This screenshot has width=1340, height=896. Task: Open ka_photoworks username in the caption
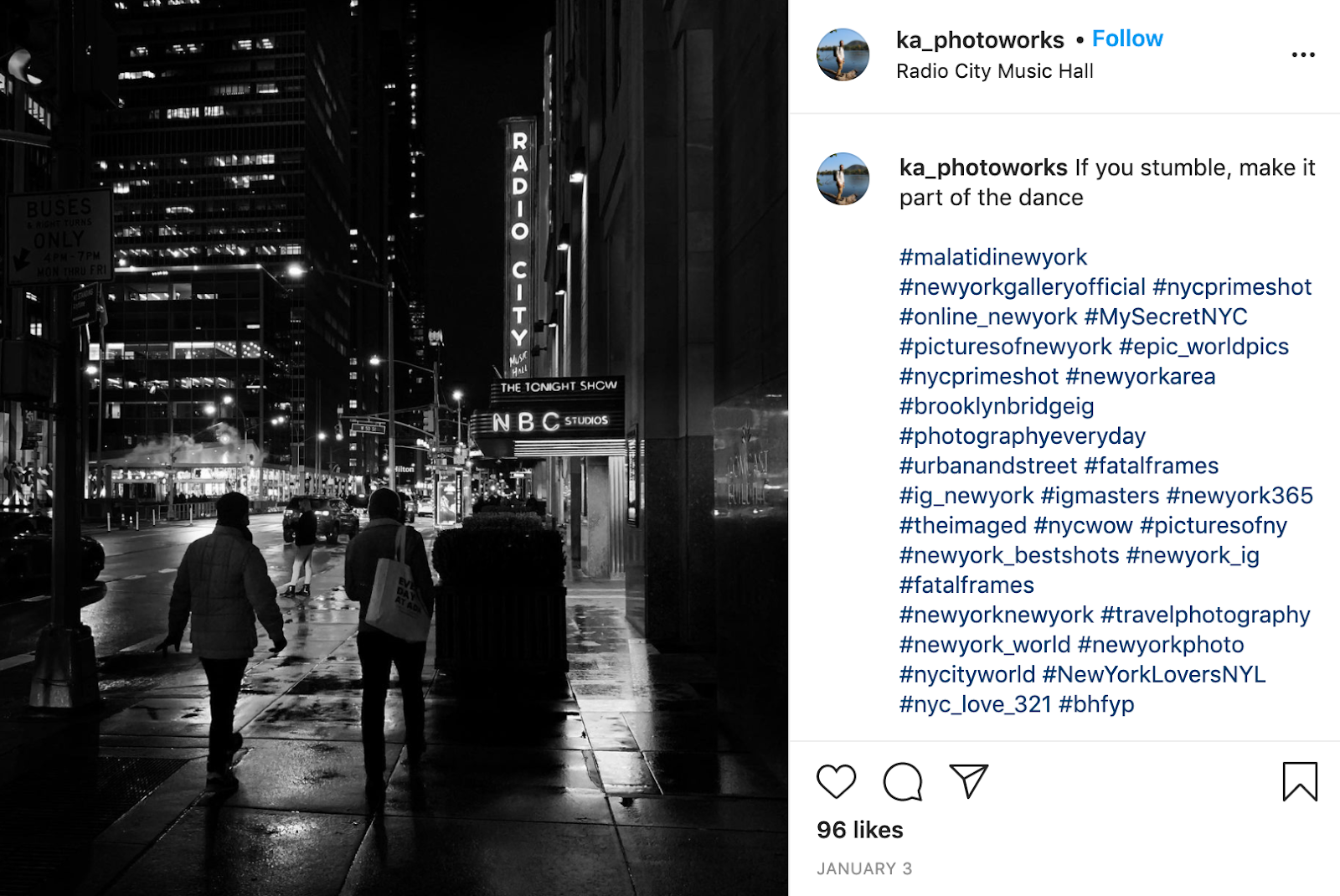pyautogui.click(x=983, y=167)
